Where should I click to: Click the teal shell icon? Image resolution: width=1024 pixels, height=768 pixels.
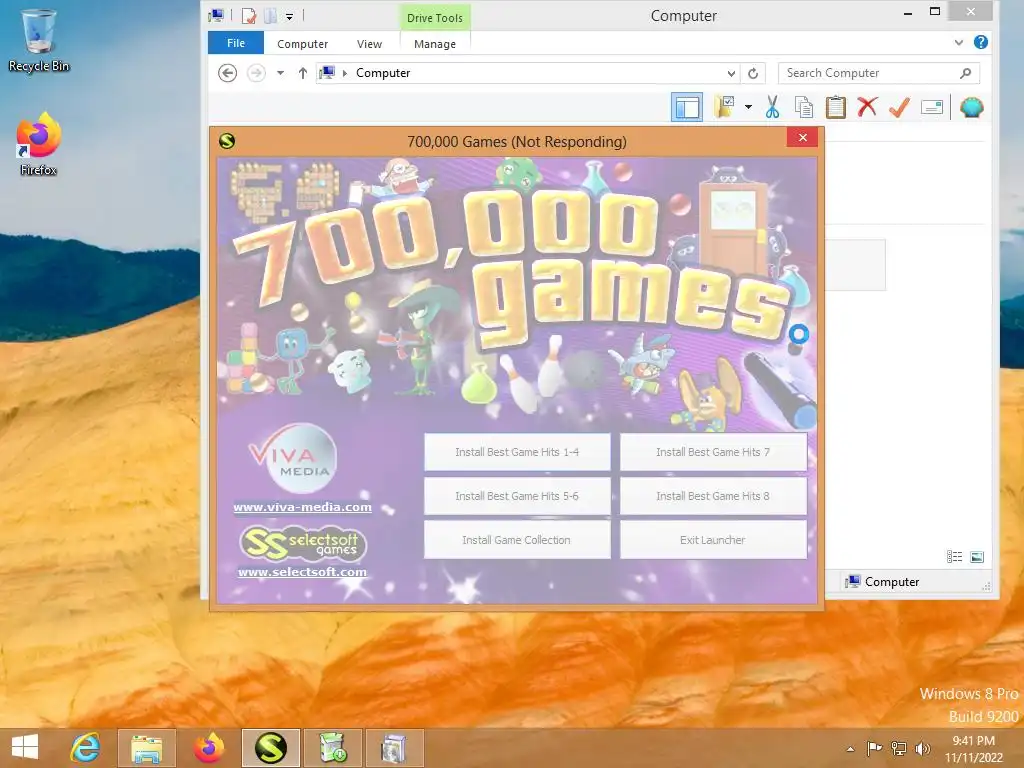[x=972, y=107]
